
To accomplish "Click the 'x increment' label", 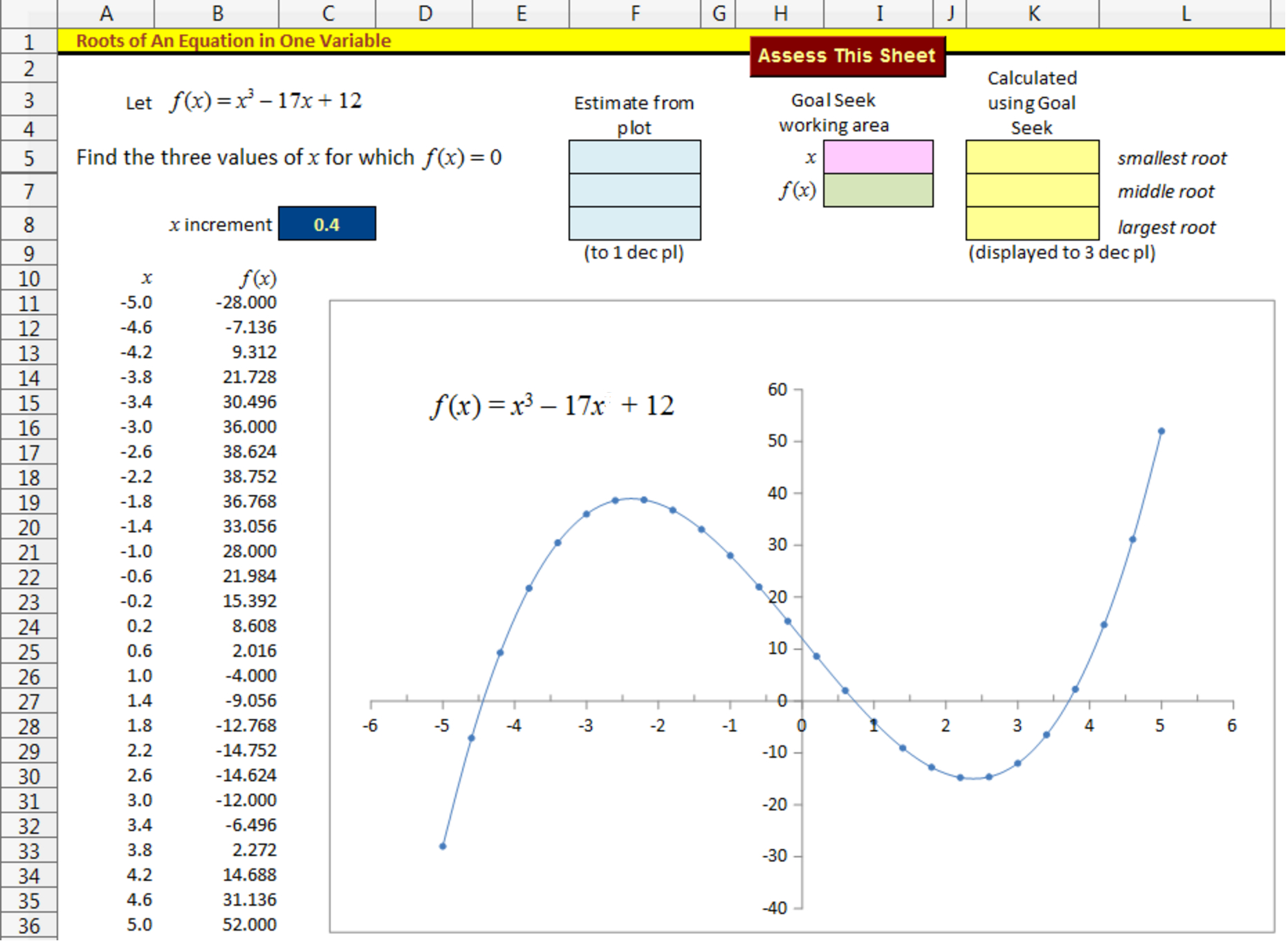I will pyautogui.click(x=221, y=225).
